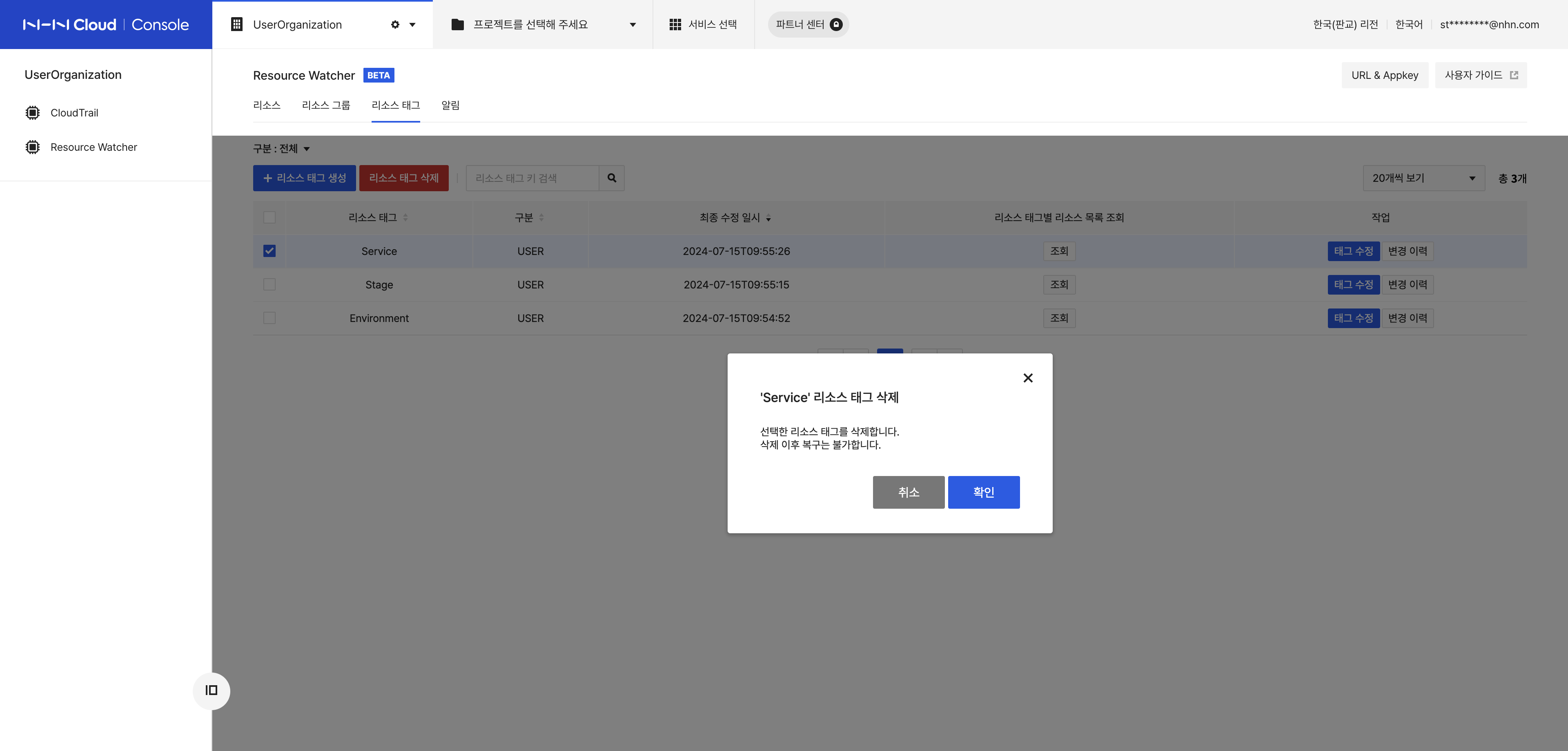Open the 파트너 센터 button

[808, 25]
